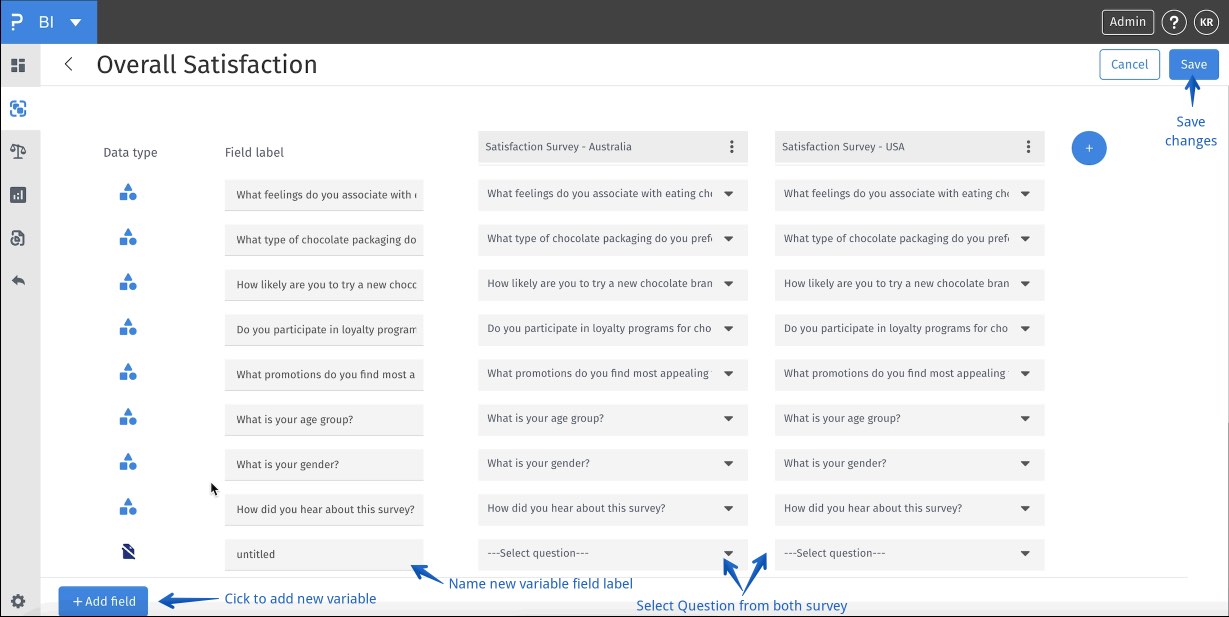The width and height of the screenshot is (1229, 617).
Task: Select the highlighted data blending icon
Action: click(x=18, y=108)
